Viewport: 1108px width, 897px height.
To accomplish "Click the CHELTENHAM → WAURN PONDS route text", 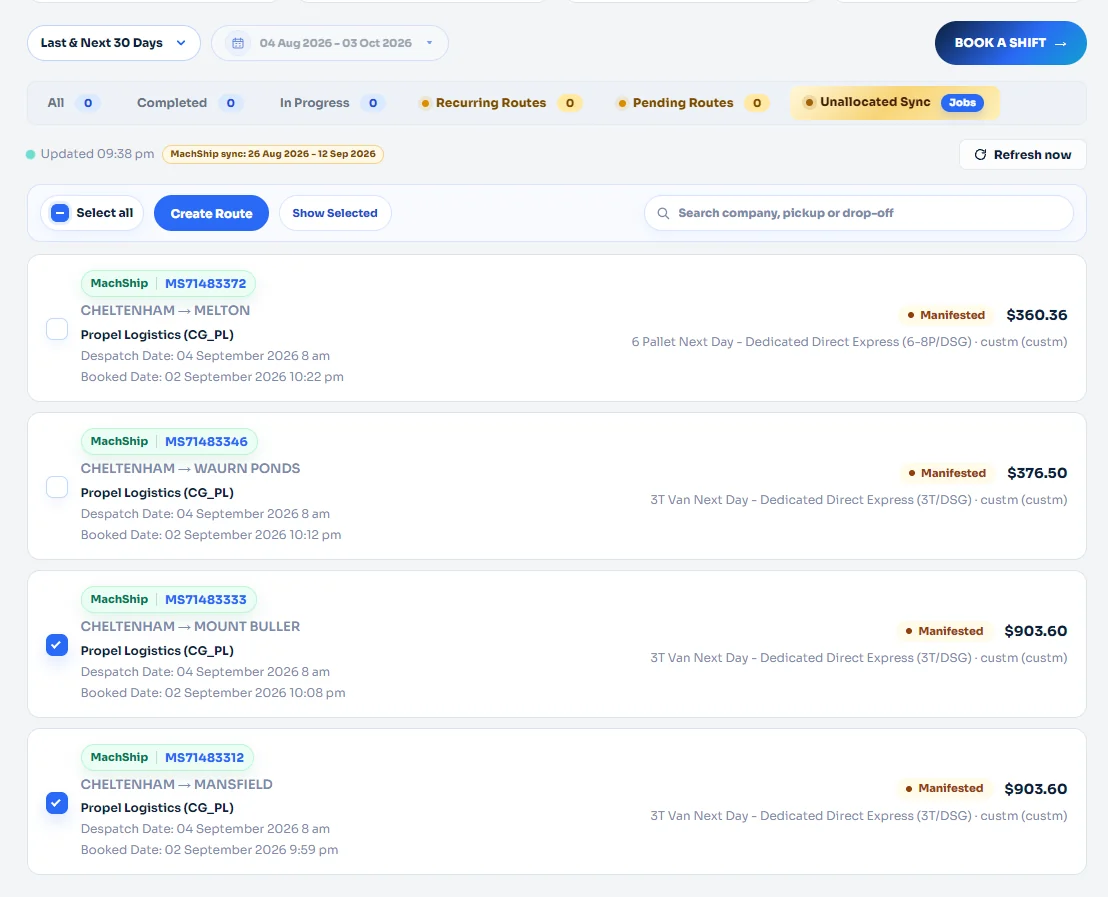I will (x=190, y=469).
